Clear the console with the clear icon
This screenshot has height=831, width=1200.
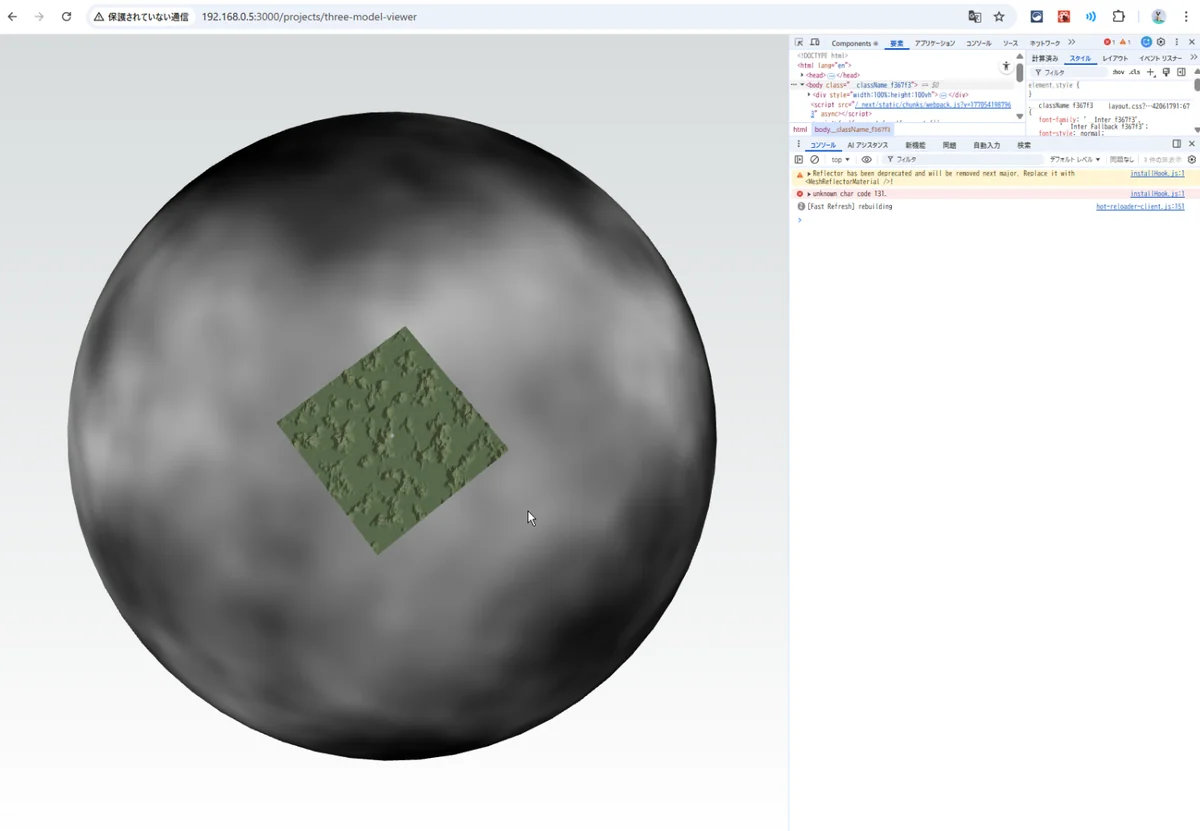(x=815, y=160)
